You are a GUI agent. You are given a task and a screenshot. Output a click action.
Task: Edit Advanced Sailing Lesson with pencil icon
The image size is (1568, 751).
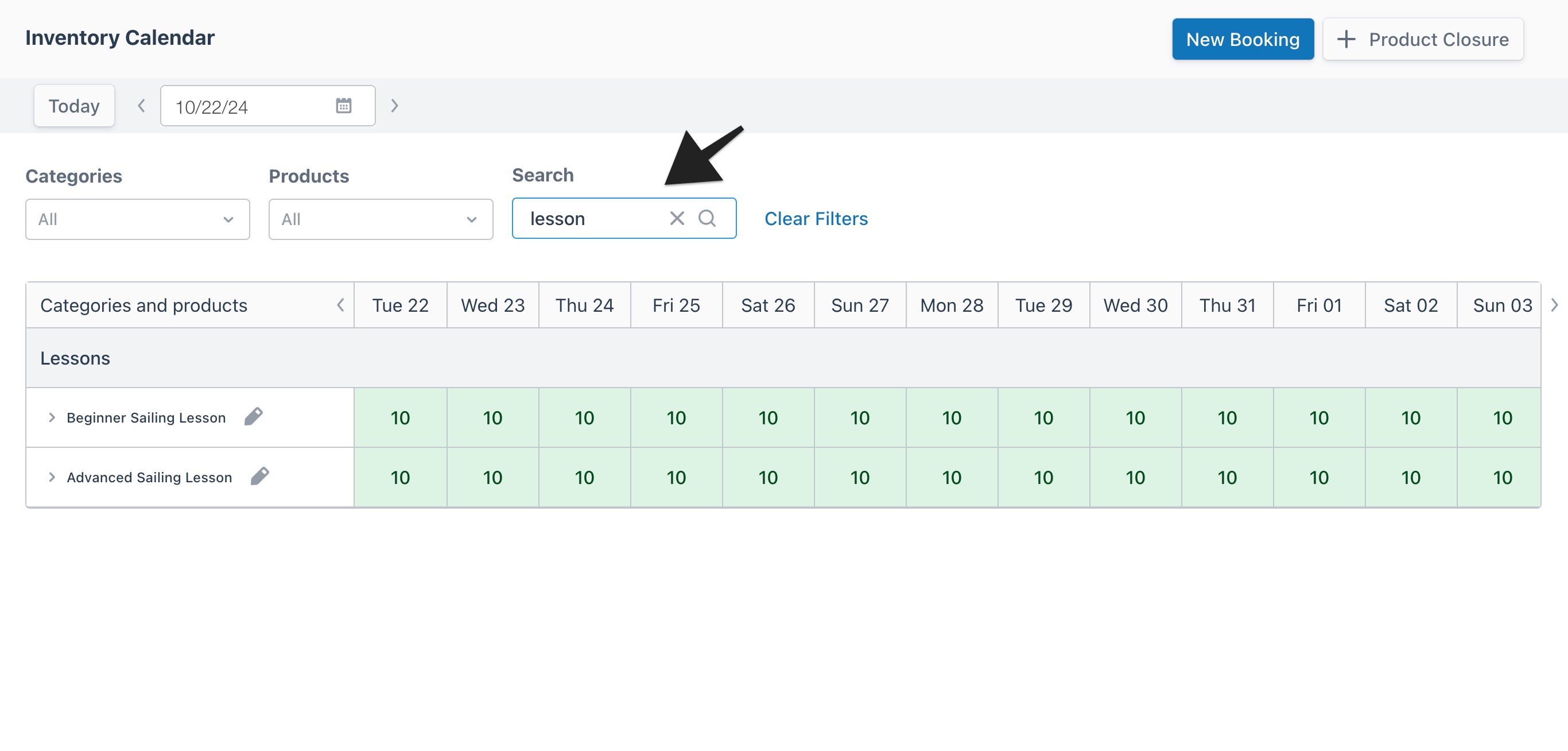tap(260, 477)
